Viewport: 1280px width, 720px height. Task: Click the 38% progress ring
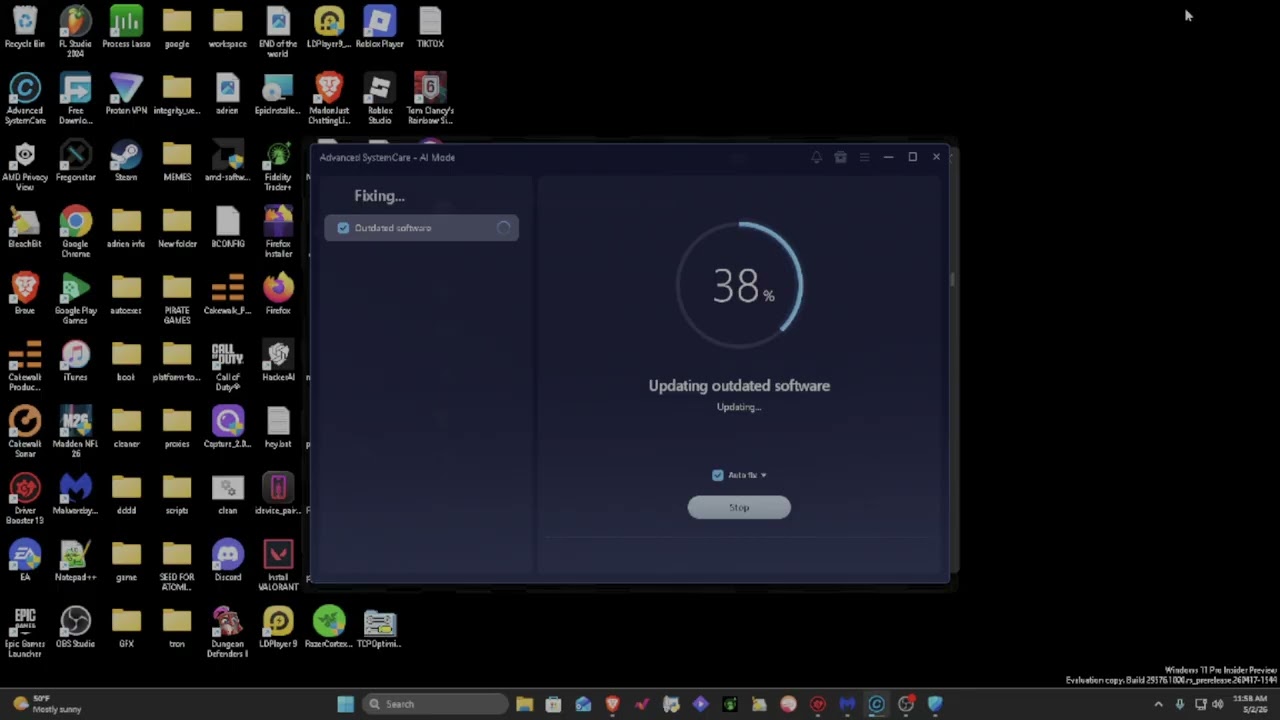[739, 285]
